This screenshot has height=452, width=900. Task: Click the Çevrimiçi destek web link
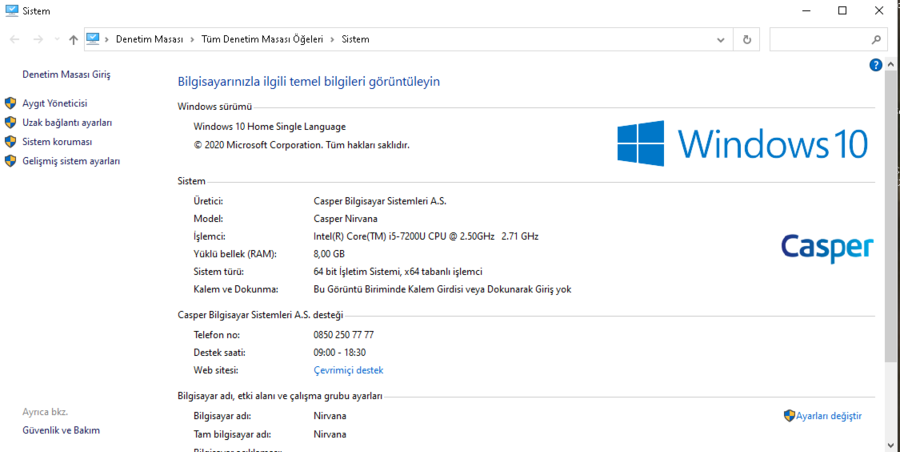(x=348, y=370)
